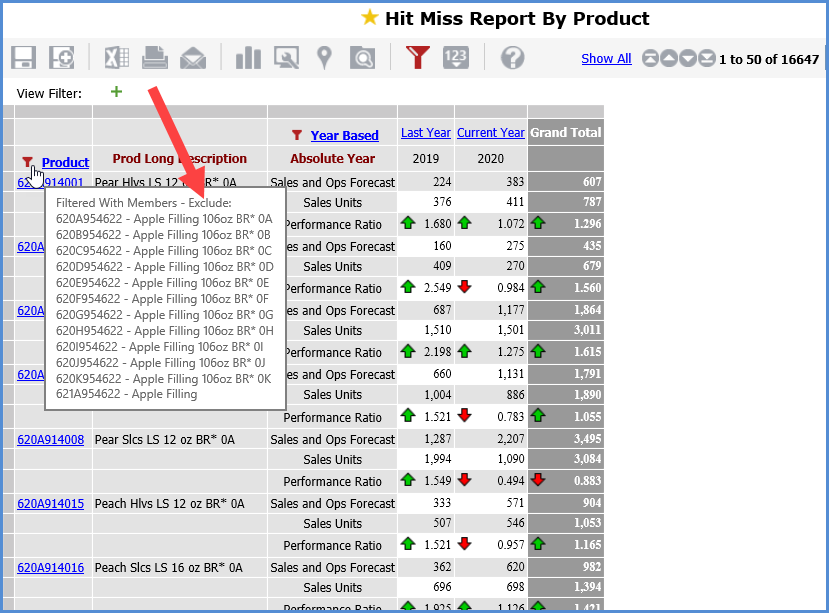This screenshot has width=829, height=613.
Task: Click the Save report icon
Action: pos(24,58)
